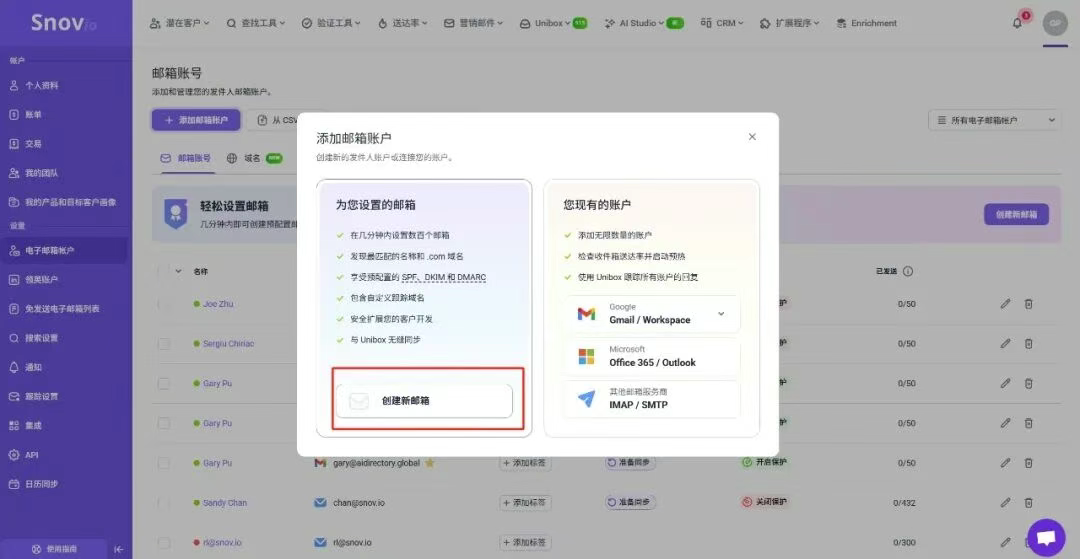Click the paper plane IMAP icon
Image resolution: width=1080 pixels, height=559 pixels.
click(586, 399)
